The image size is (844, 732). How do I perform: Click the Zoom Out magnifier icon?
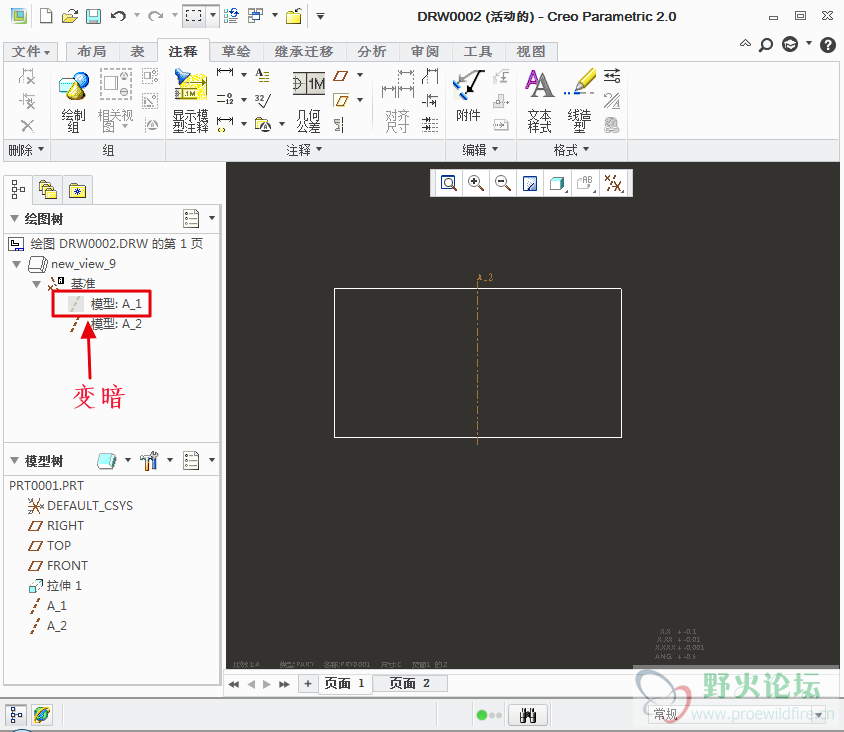point(503,184)
